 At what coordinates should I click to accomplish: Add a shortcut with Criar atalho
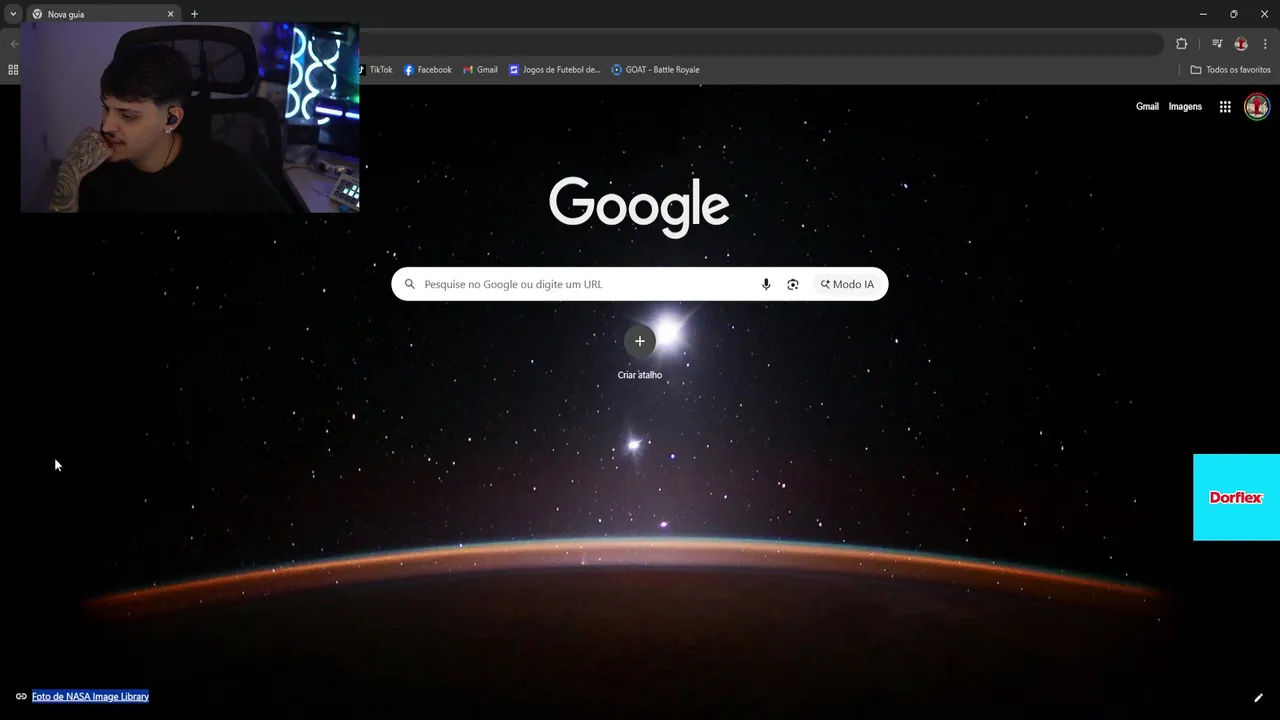click(x=640, y=352)
